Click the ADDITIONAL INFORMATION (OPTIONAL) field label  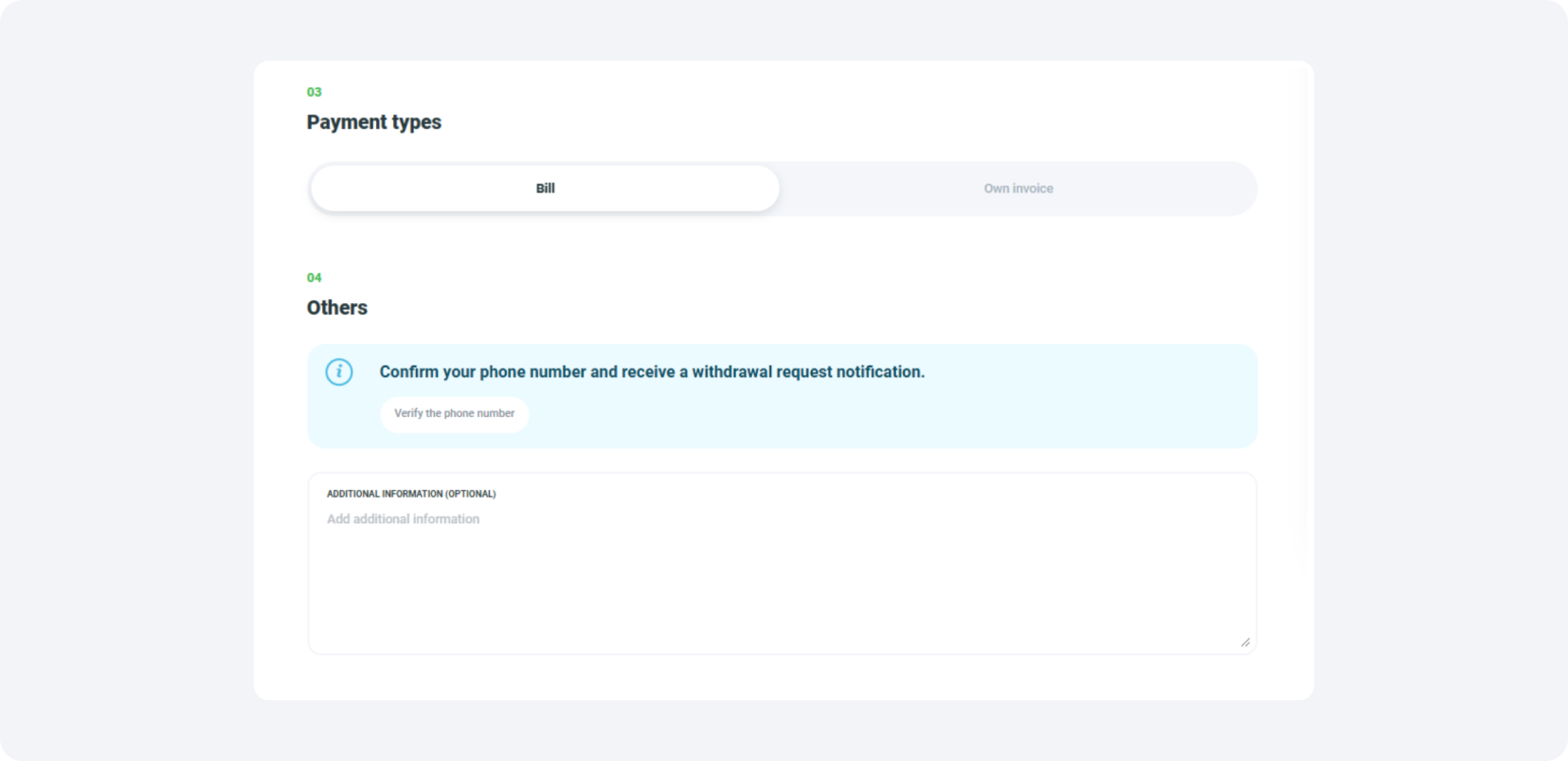point(411,494)
